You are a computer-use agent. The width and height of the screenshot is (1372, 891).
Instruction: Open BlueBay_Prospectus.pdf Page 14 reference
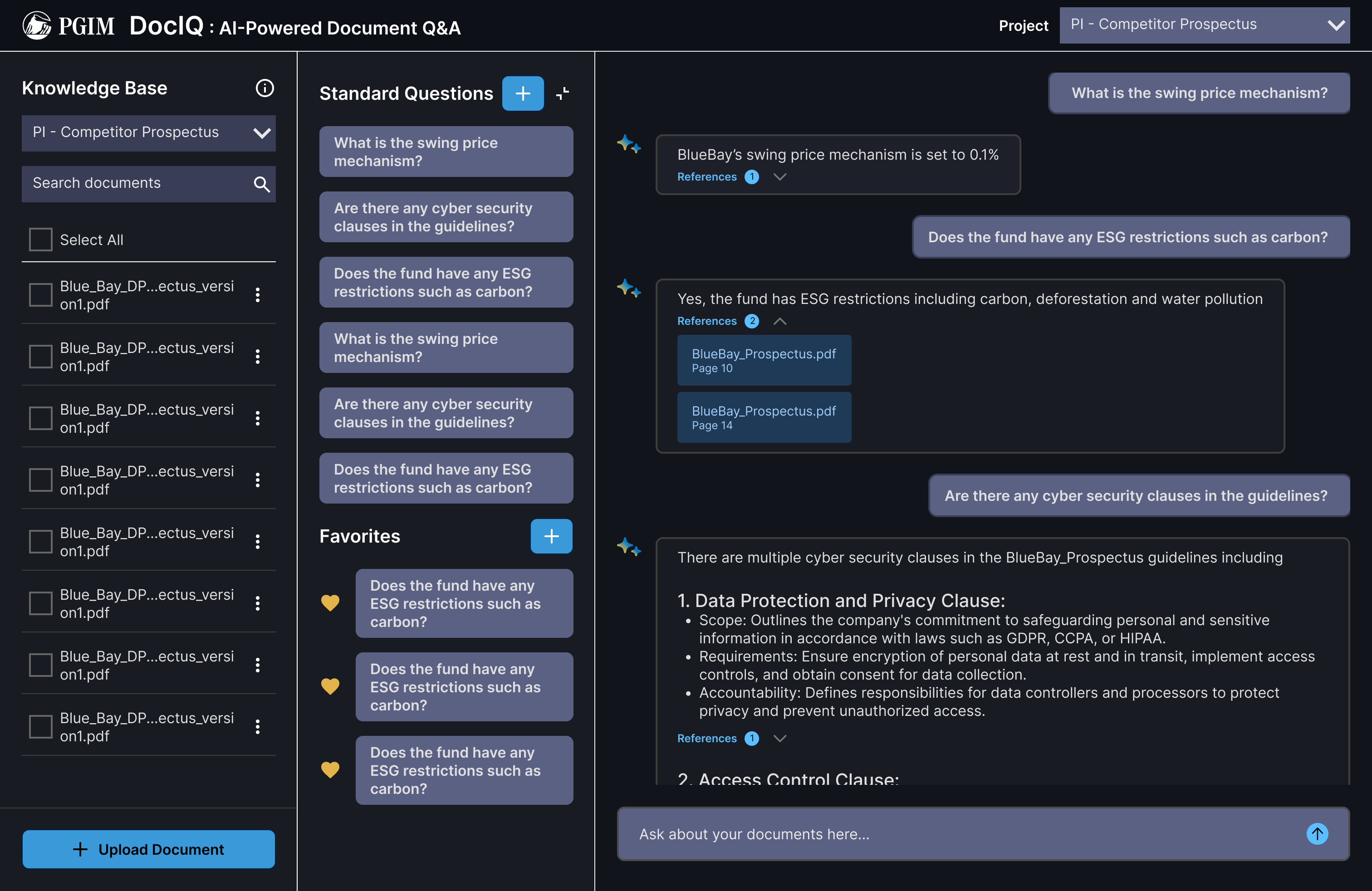(764, 417)
